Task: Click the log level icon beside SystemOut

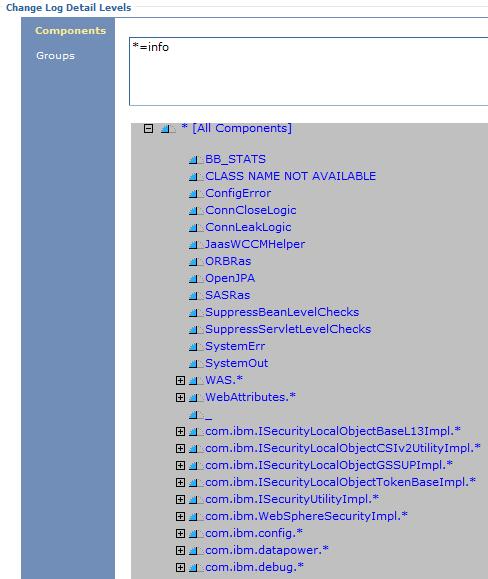Action: [x=195, y=363]
